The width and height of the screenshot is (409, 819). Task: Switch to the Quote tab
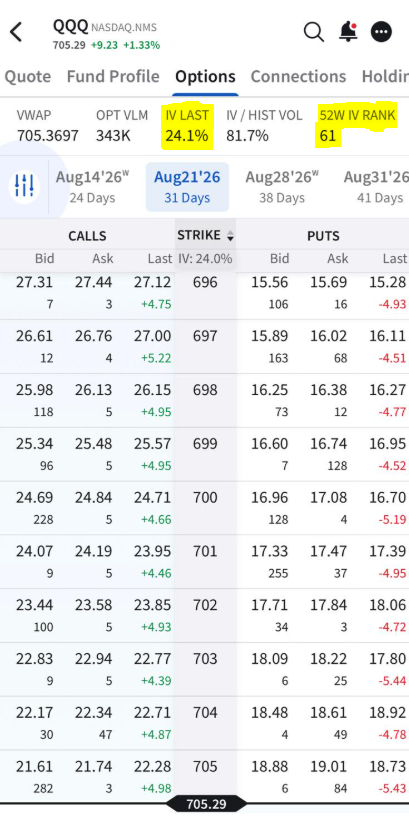point(28,76)
